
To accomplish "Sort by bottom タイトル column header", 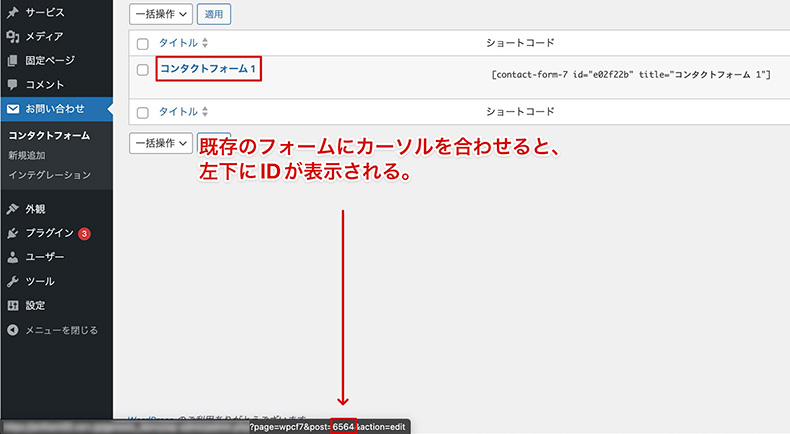I will click(178, 111).
